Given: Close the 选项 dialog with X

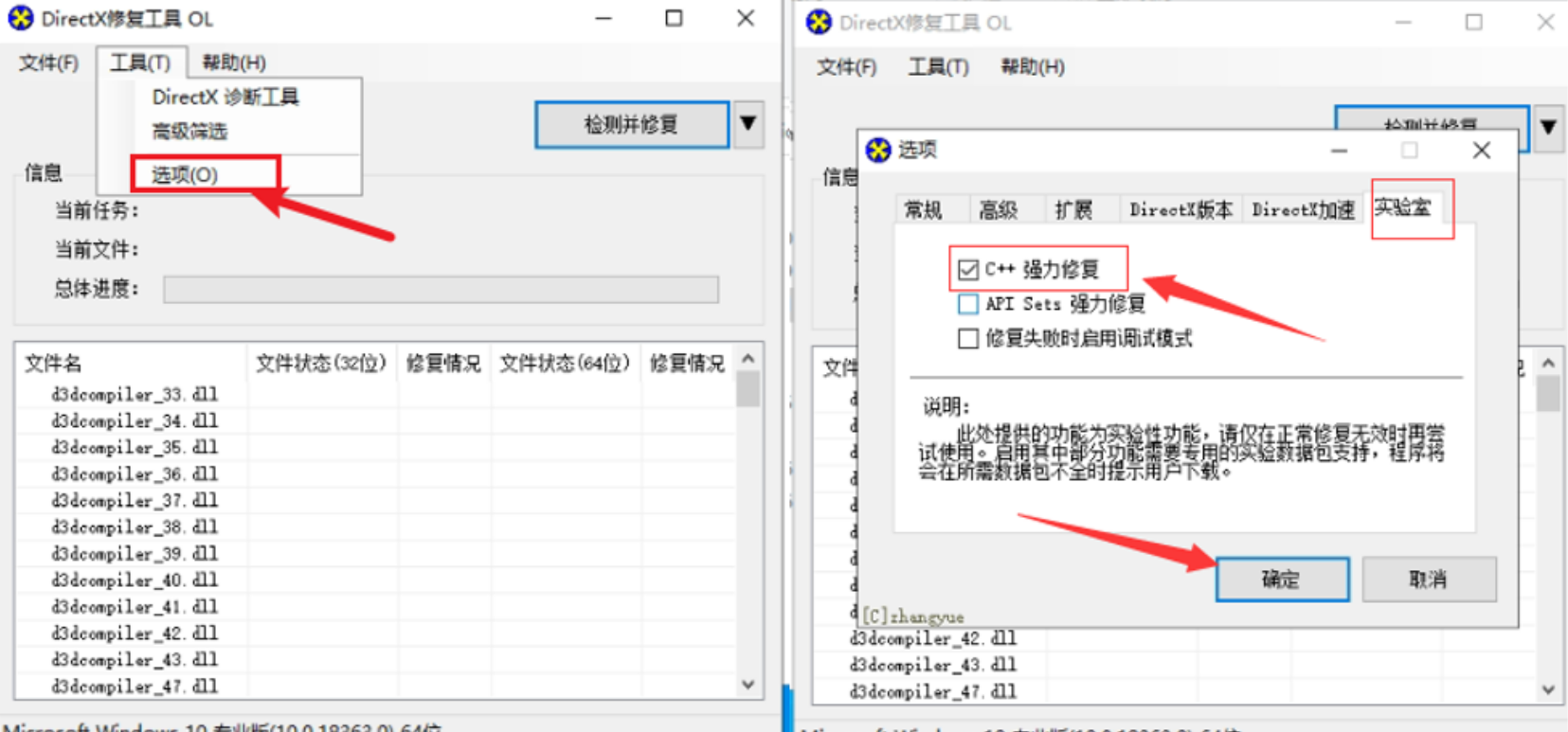Looking at the screenshot, I should click(1482, 150).
